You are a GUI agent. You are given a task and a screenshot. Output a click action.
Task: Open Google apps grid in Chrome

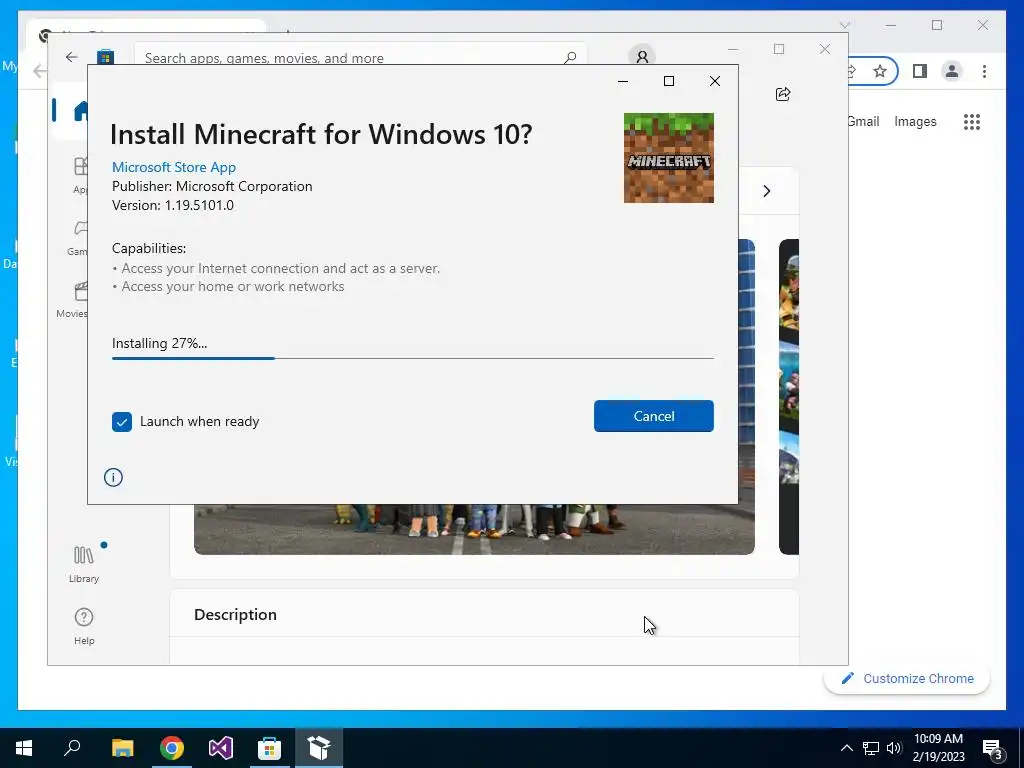tap(972, 122)
